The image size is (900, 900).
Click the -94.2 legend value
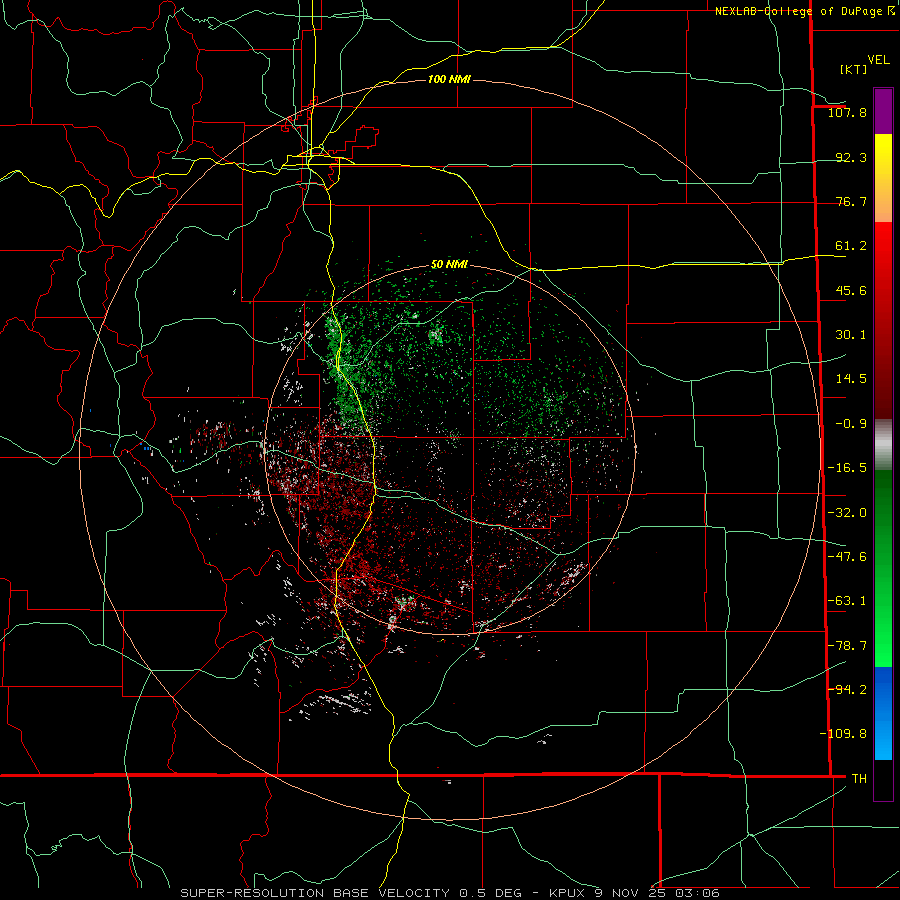[847, 689]
